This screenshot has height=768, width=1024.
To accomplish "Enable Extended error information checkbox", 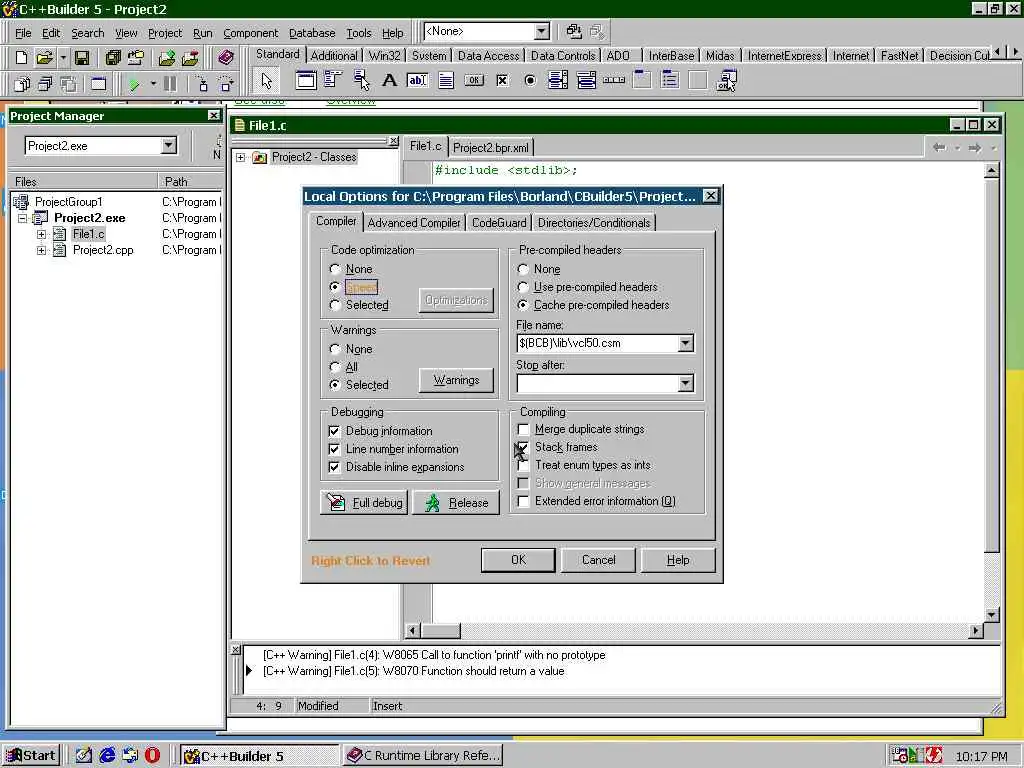I will point(523,501).
